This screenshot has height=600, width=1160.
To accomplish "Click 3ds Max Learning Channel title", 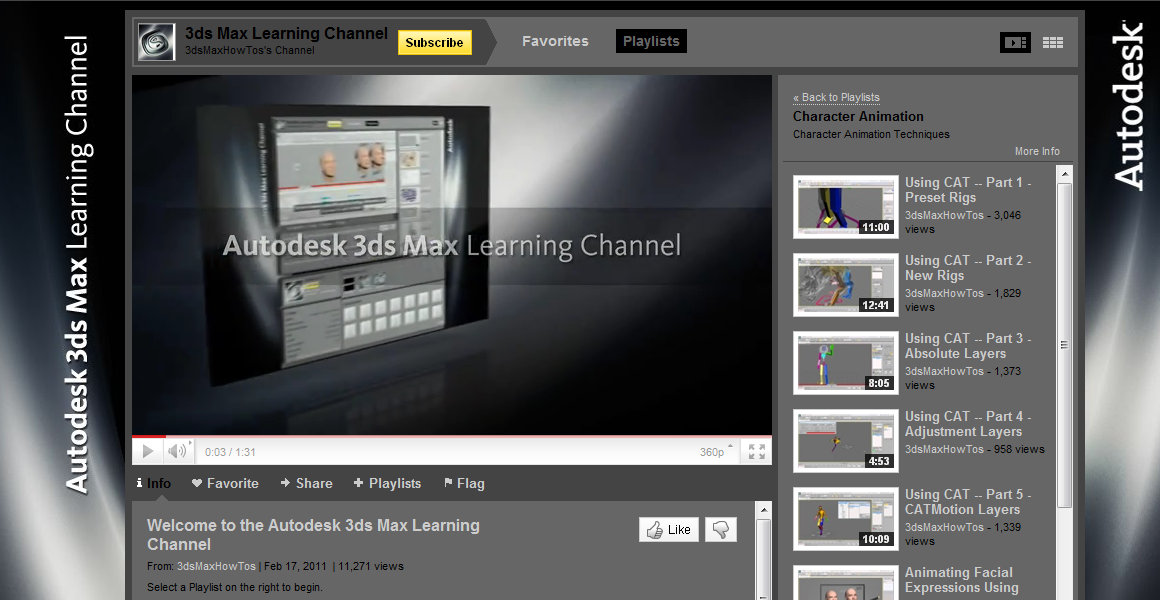I will click(x=286, y=33).
